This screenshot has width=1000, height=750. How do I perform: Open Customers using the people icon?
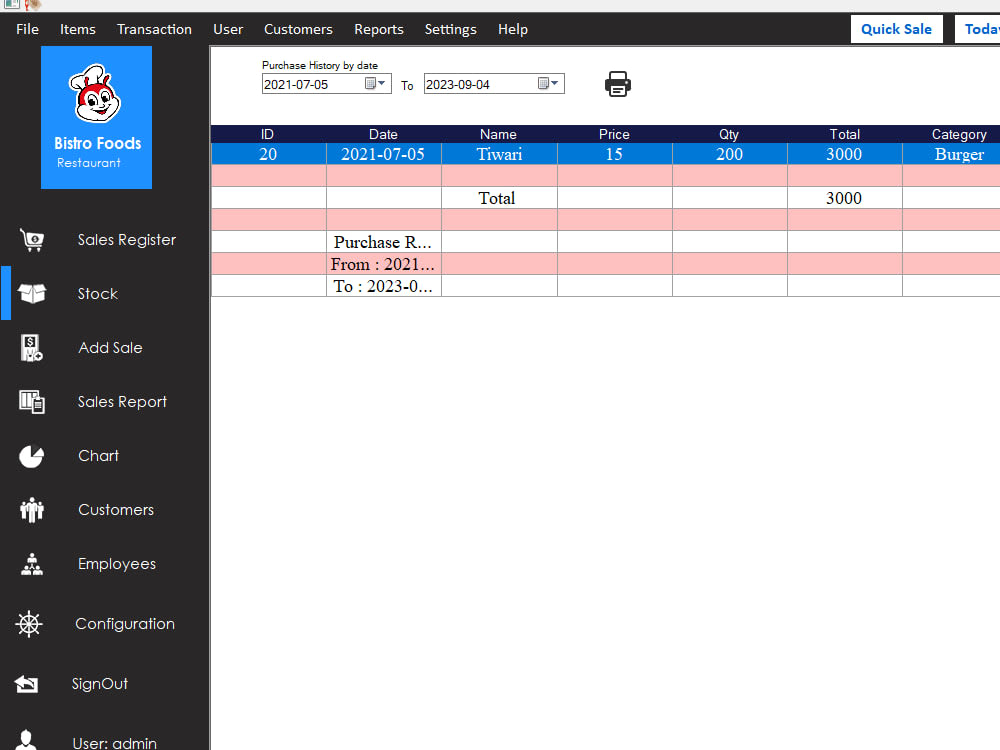click(31, 509)
